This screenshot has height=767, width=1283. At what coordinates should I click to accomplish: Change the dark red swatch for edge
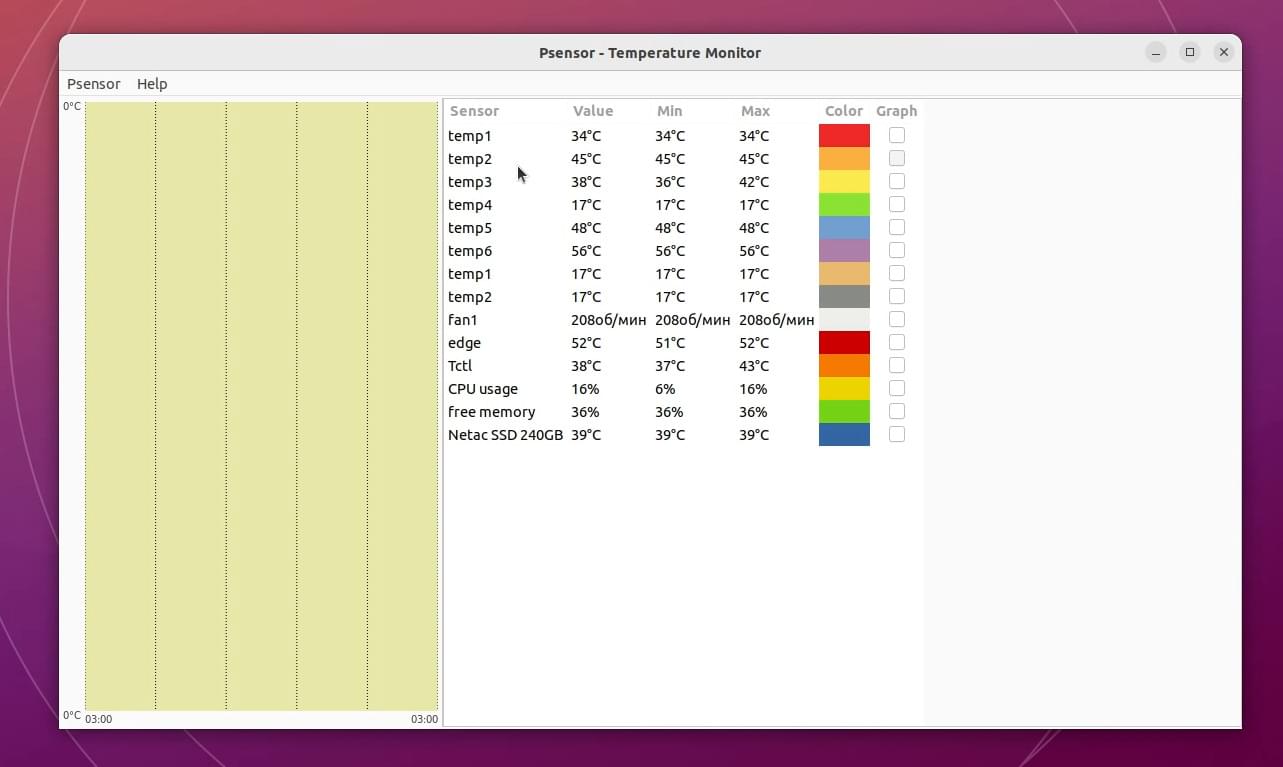(x=844, y=342)
